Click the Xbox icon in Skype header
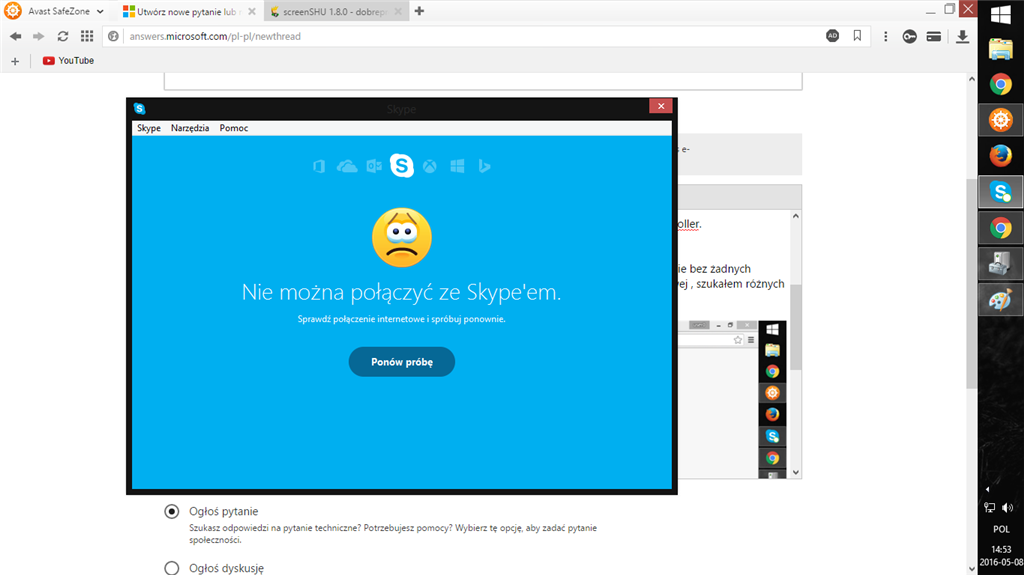 pyautogui.click(x=430, y=167)
